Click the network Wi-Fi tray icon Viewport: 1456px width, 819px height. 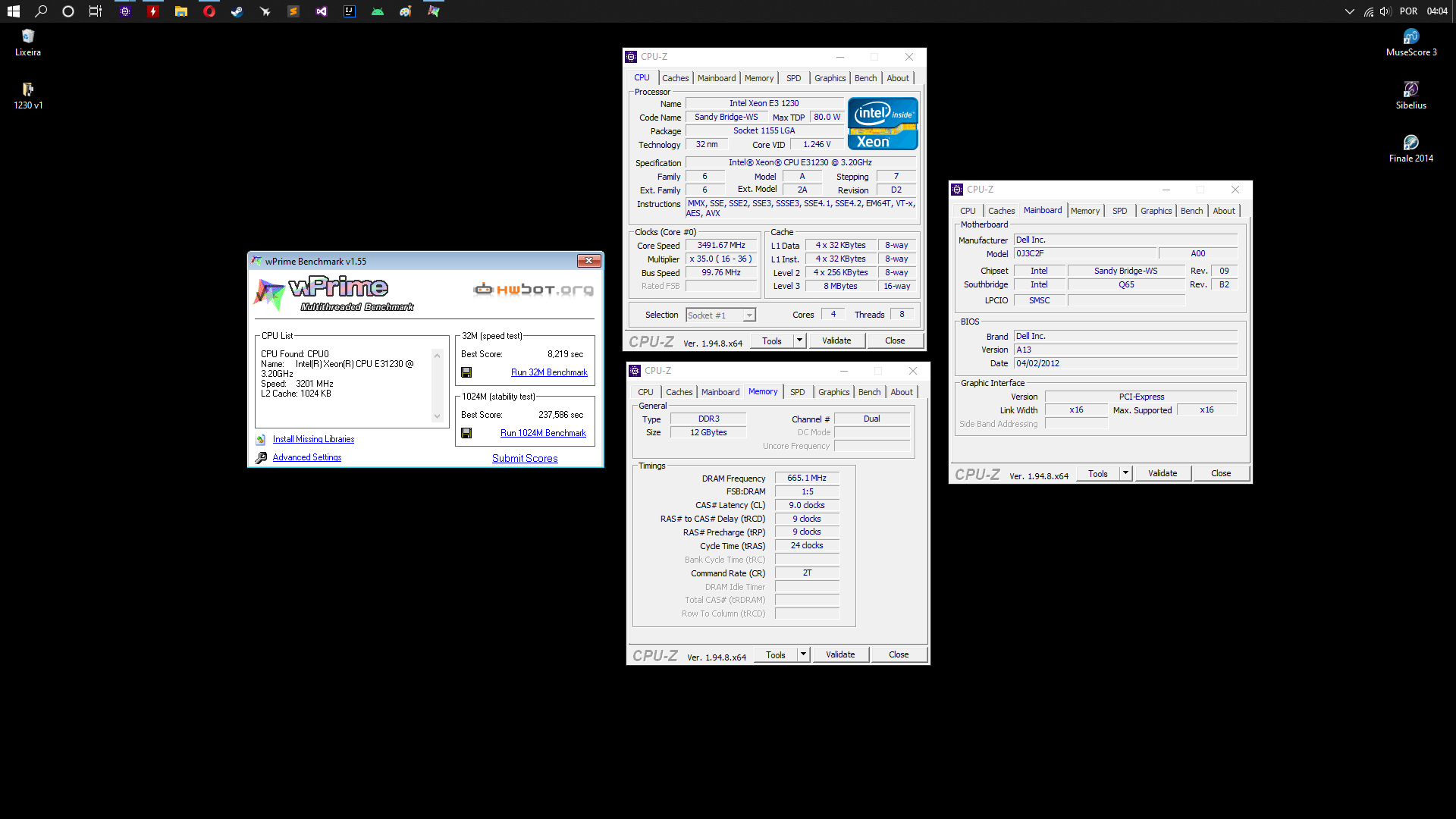[1369, 11]
